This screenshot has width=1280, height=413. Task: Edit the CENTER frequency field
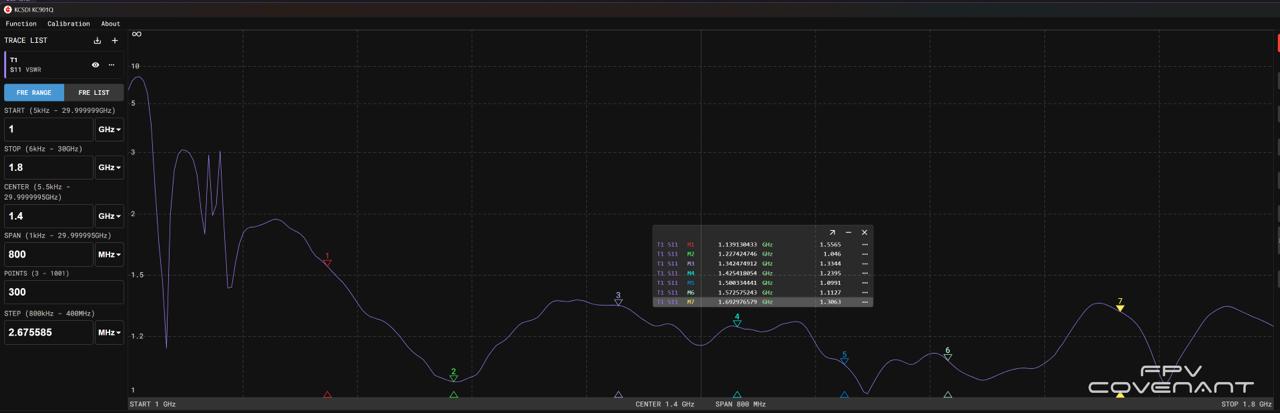pyautogui.click(x=48, y=216)
